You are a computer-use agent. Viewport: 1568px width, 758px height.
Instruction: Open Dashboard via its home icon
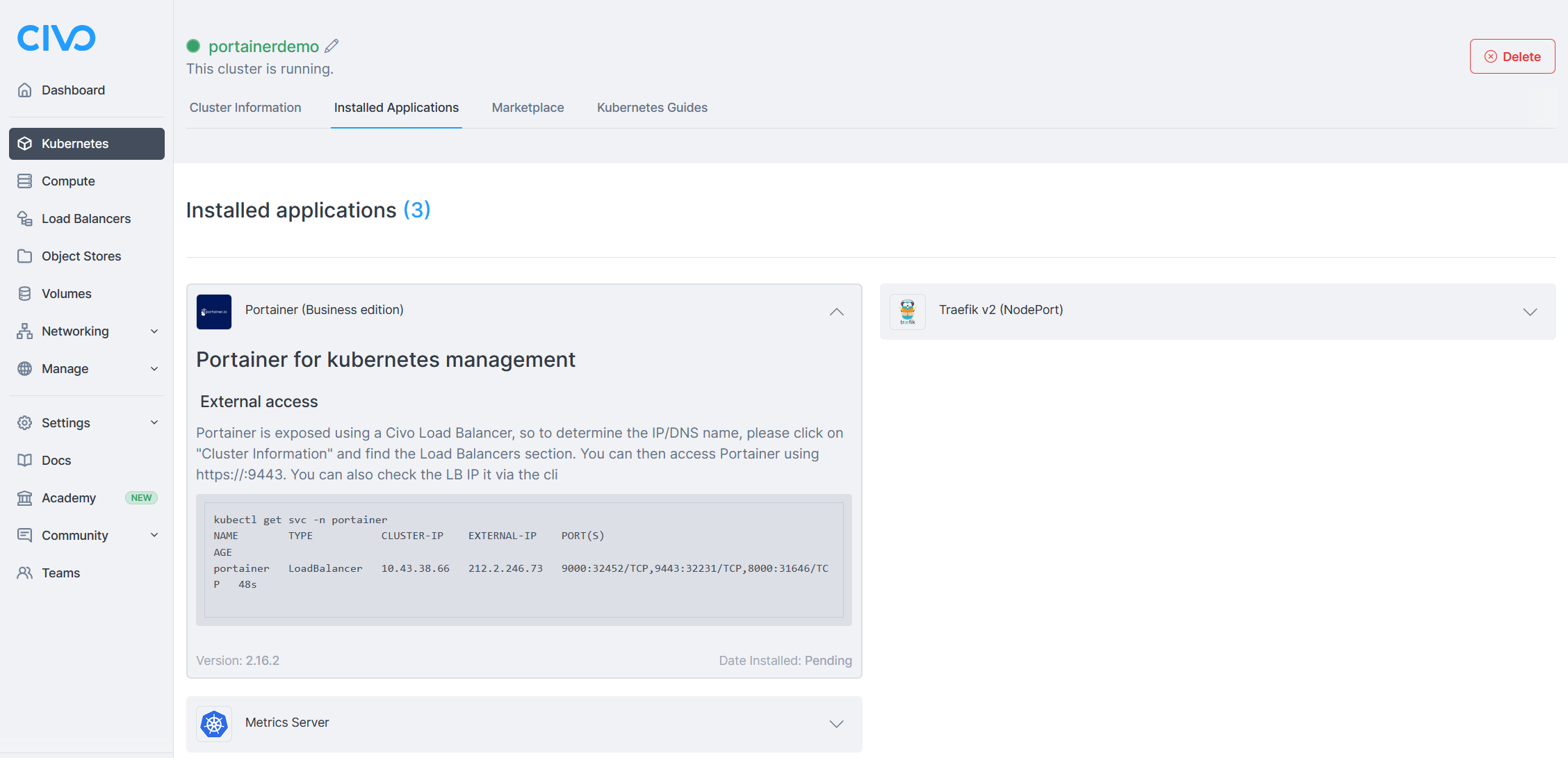(x=25, y=90)
